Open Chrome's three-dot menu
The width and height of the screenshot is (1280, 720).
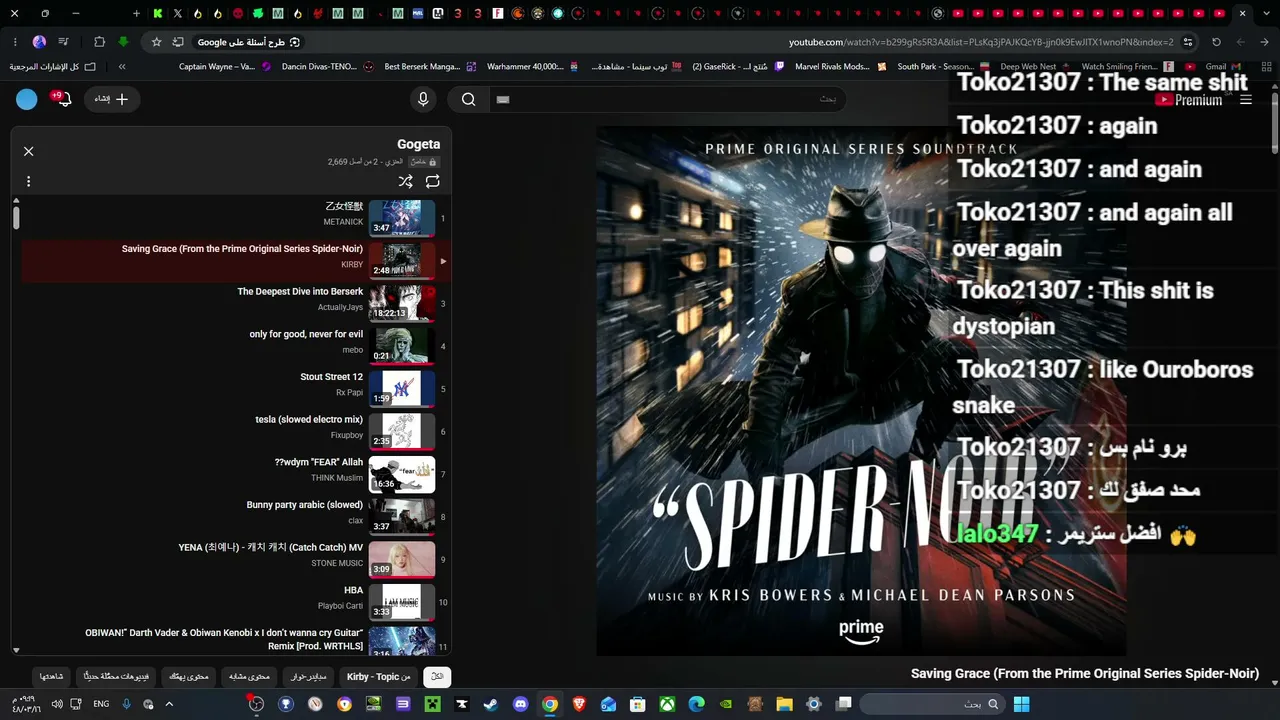coord(15,42)
